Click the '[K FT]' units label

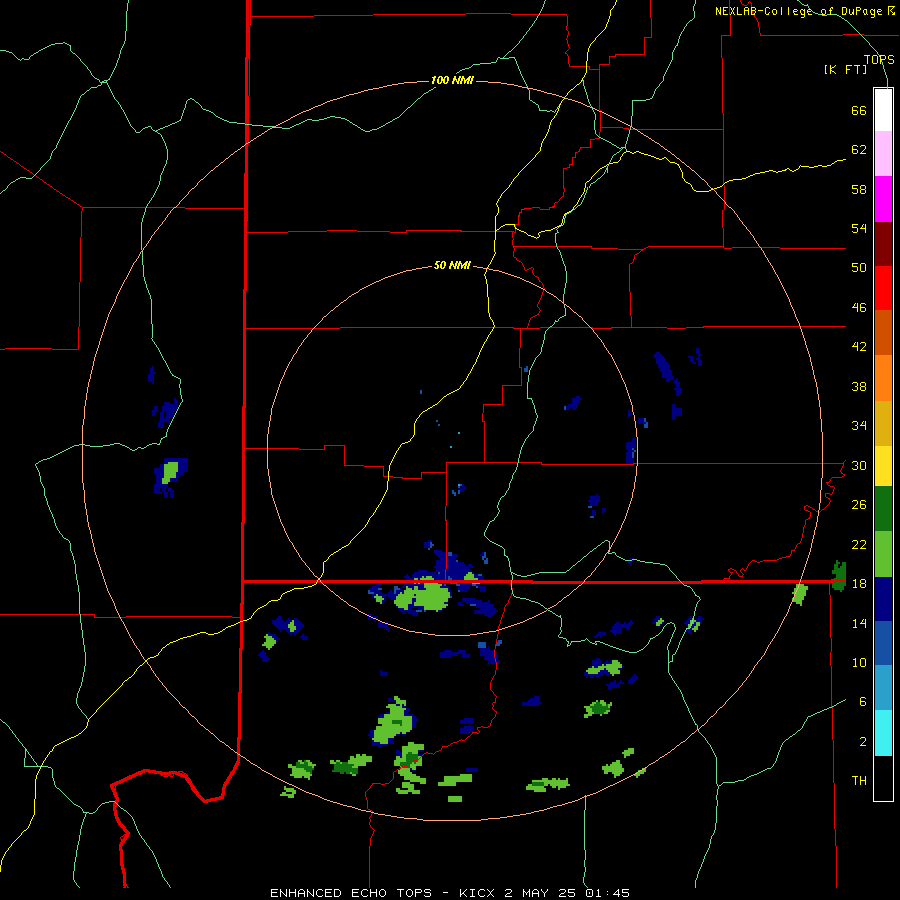click(x=845, y=70)
